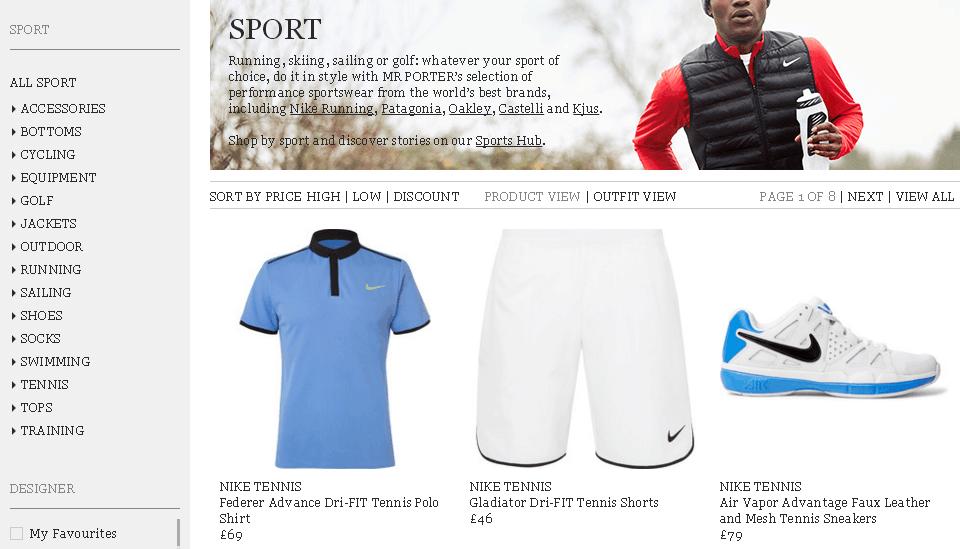Open the white Gladiator tennis shorts image
The height and width of the screenshot is (549, 960).
[584, 348]
